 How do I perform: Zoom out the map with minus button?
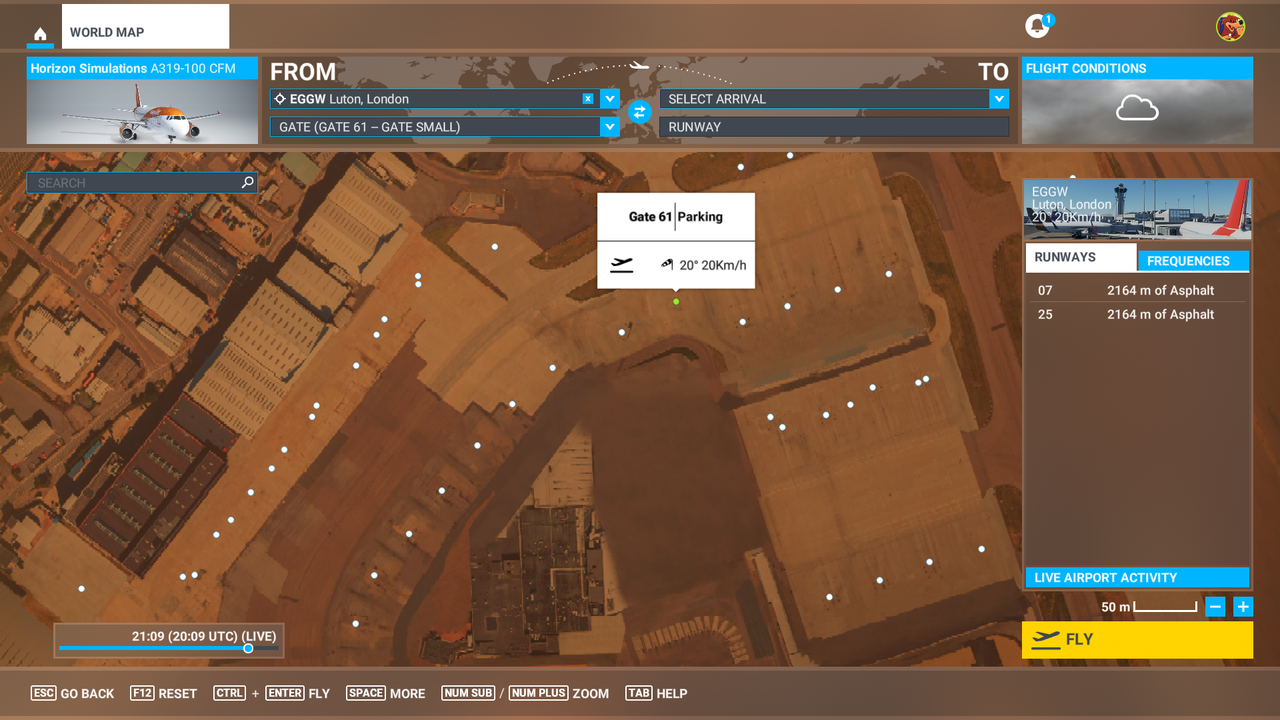pyautogui.click(x=1215, y=607)
